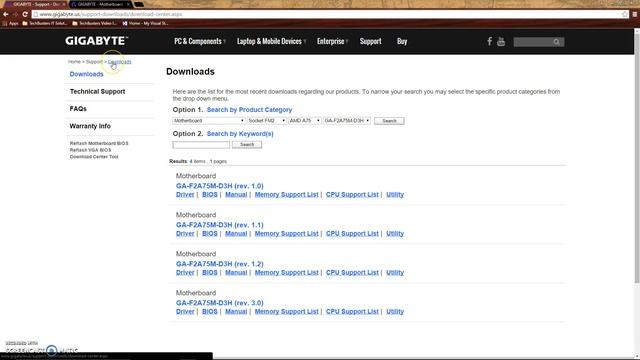This screenshot has width=640, height=360.
Task: Click Search by Product Category link
Action: 249,110
